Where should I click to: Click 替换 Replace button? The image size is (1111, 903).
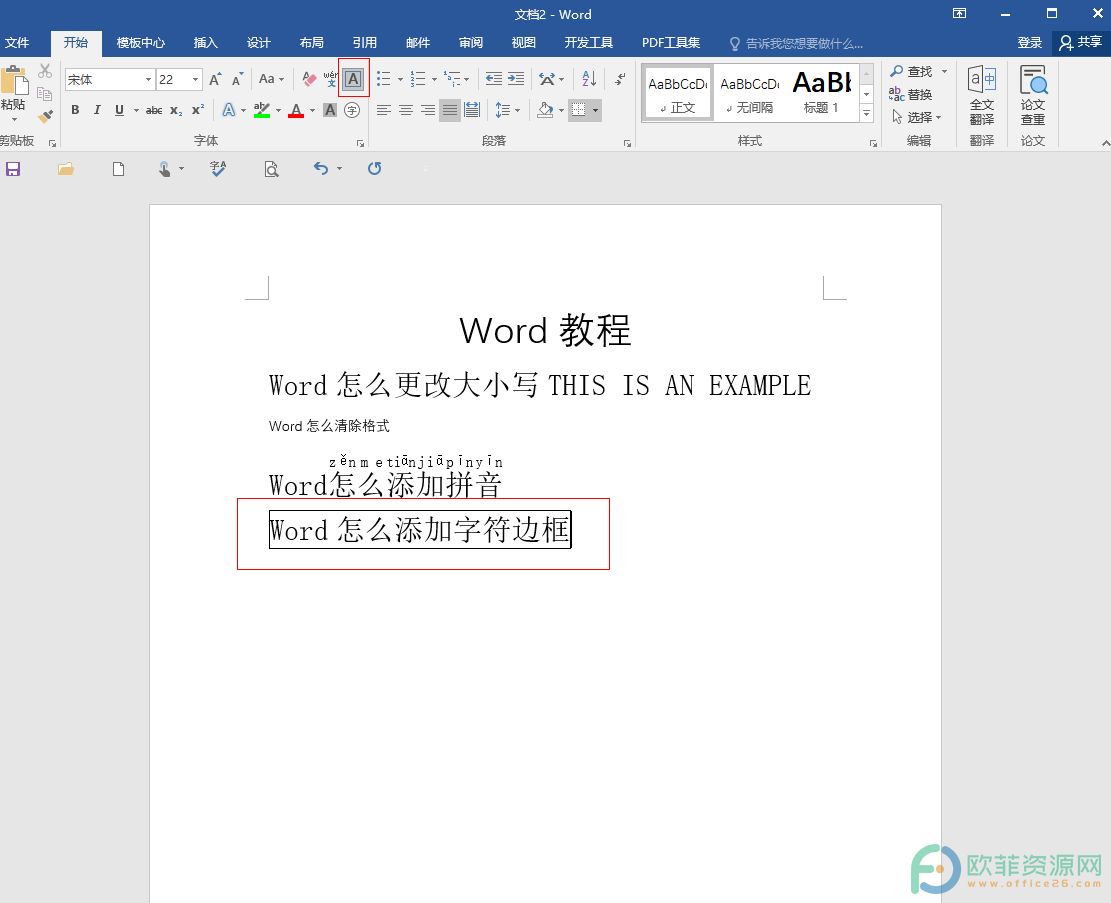tap(910, 94)
